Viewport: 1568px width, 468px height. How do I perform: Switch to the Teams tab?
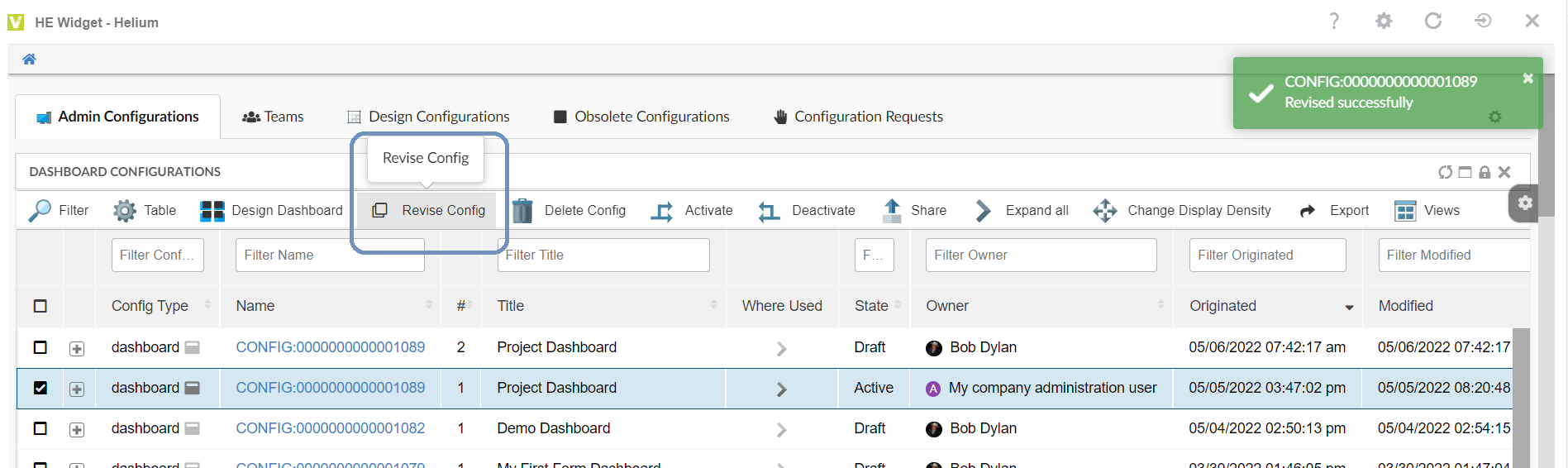pyautogui.click(x=273, y=117)
